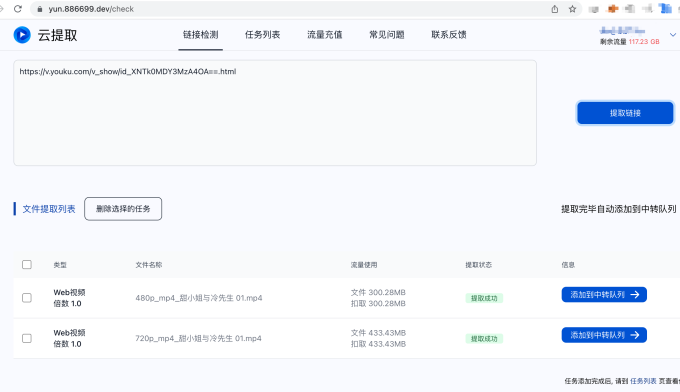This screenshot has height=392, width=680.
Task: Click the blue extension icon in browser toolbar
Action: [665, 8]
